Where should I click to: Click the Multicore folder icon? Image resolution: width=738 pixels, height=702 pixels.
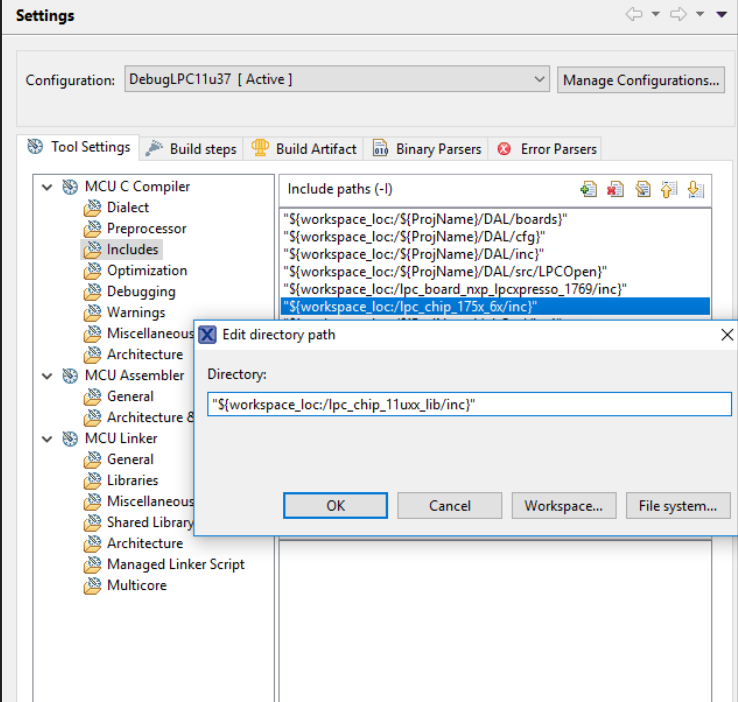point(92,586)
